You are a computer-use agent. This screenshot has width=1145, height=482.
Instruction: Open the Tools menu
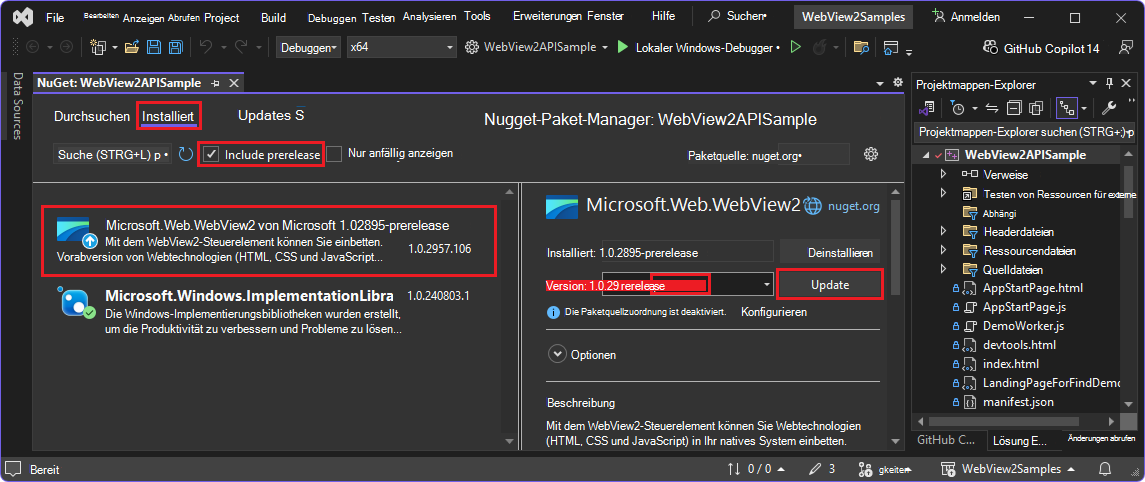pos(477,16)
